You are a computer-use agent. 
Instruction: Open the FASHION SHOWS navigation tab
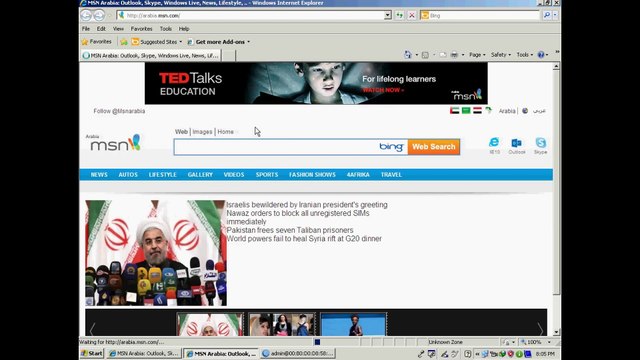[x=312, y=175]
